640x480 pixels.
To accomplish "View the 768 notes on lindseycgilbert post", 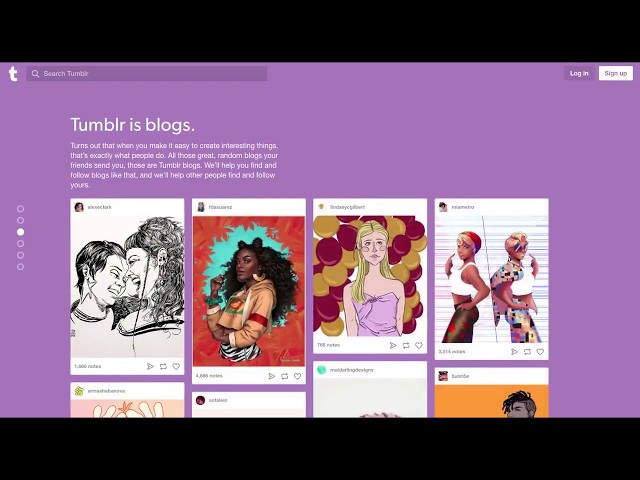I will coord(329,345).
